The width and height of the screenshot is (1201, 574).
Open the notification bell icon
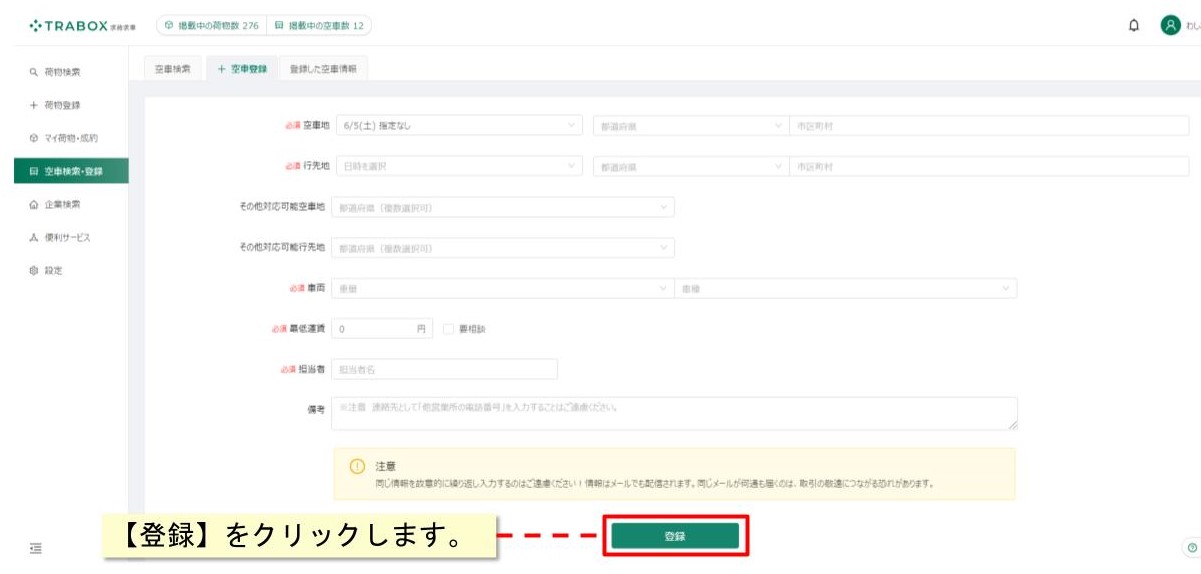(1133, 26)
